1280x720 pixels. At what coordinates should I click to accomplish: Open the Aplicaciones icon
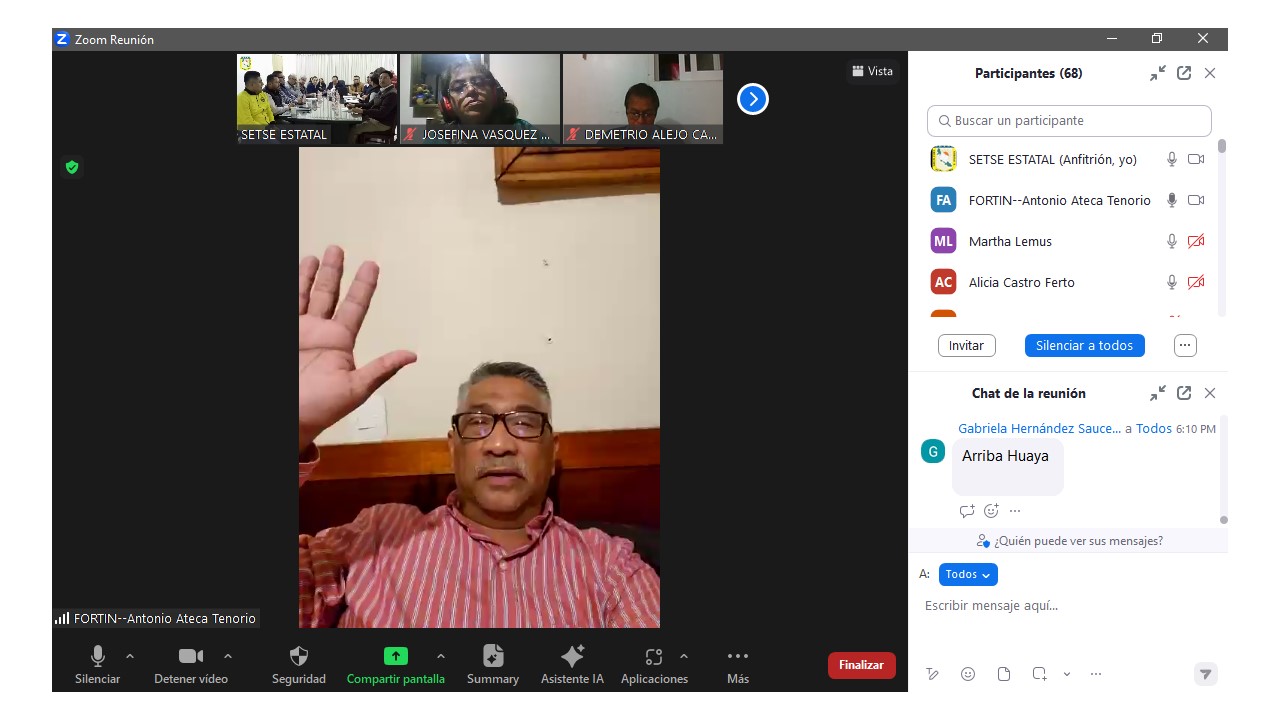(654, 657)
